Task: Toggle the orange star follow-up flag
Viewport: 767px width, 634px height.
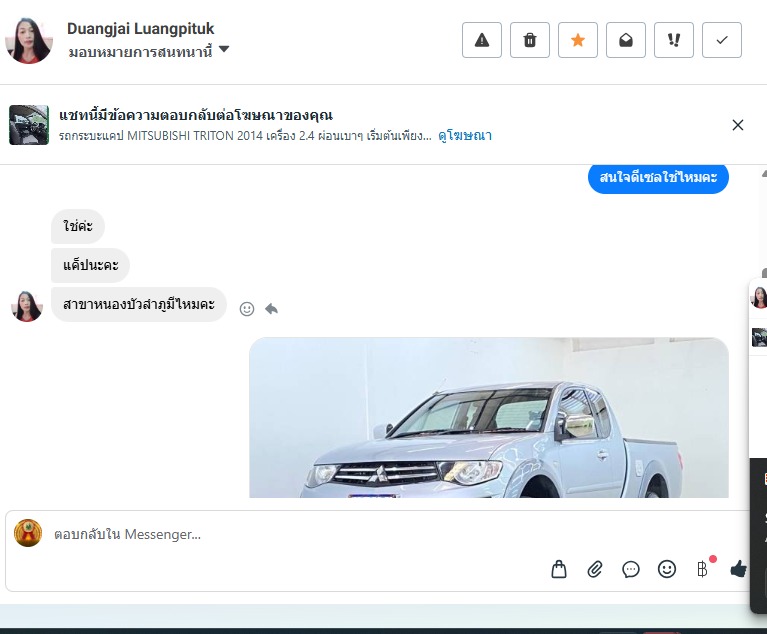Action: (578, 40)
